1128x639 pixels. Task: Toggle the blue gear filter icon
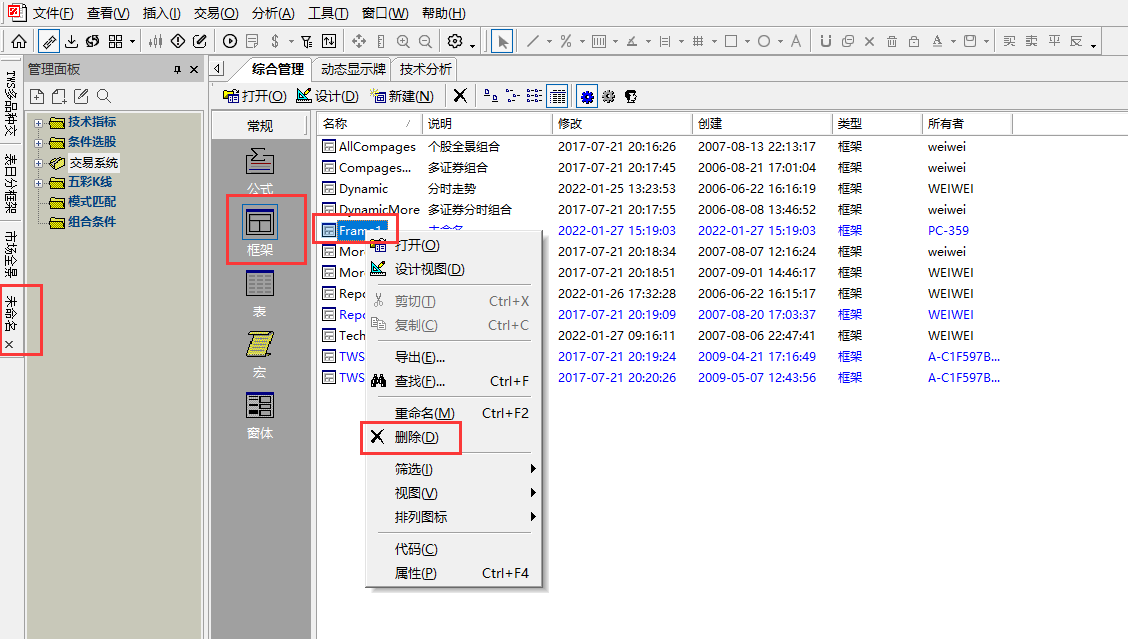pos(587,96)
